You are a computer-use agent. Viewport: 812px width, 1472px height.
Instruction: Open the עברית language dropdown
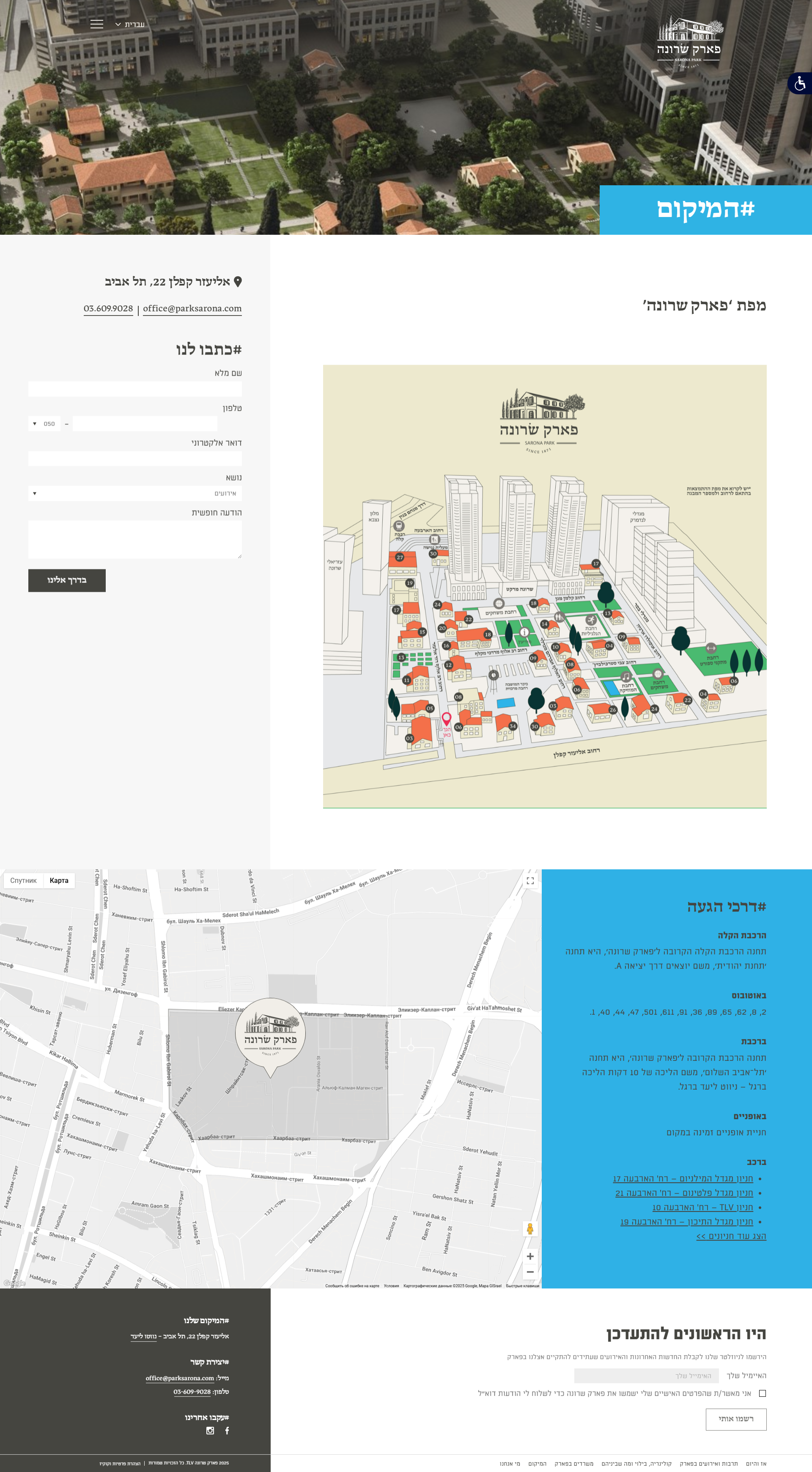tap(130, 25)
